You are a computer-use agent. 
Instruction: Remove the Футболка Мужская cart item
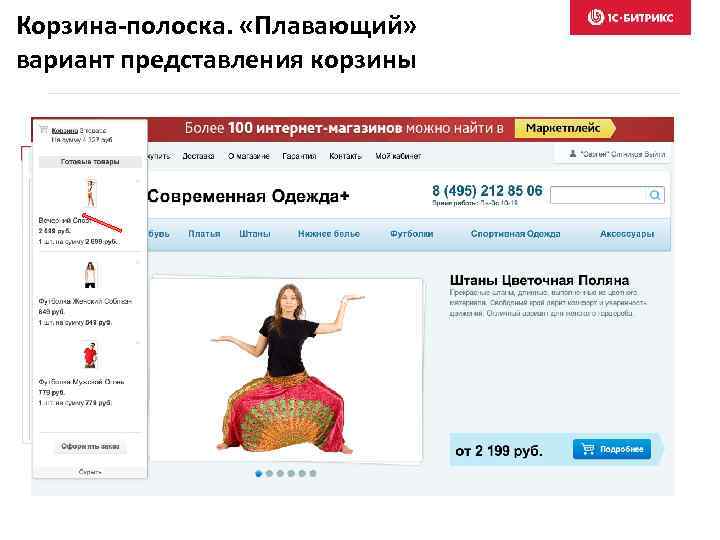[137, 343]
